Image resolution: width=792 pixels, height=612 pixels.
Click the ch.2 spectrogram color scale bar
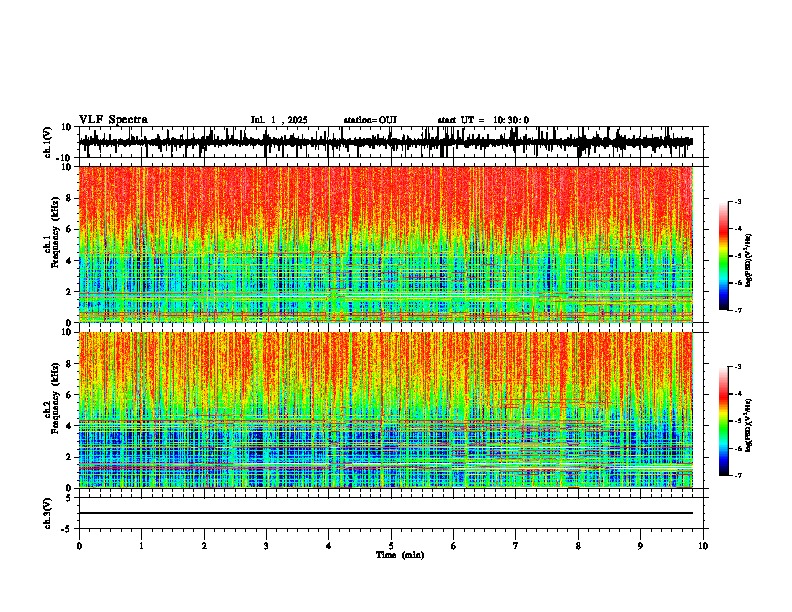pos(724,421)
